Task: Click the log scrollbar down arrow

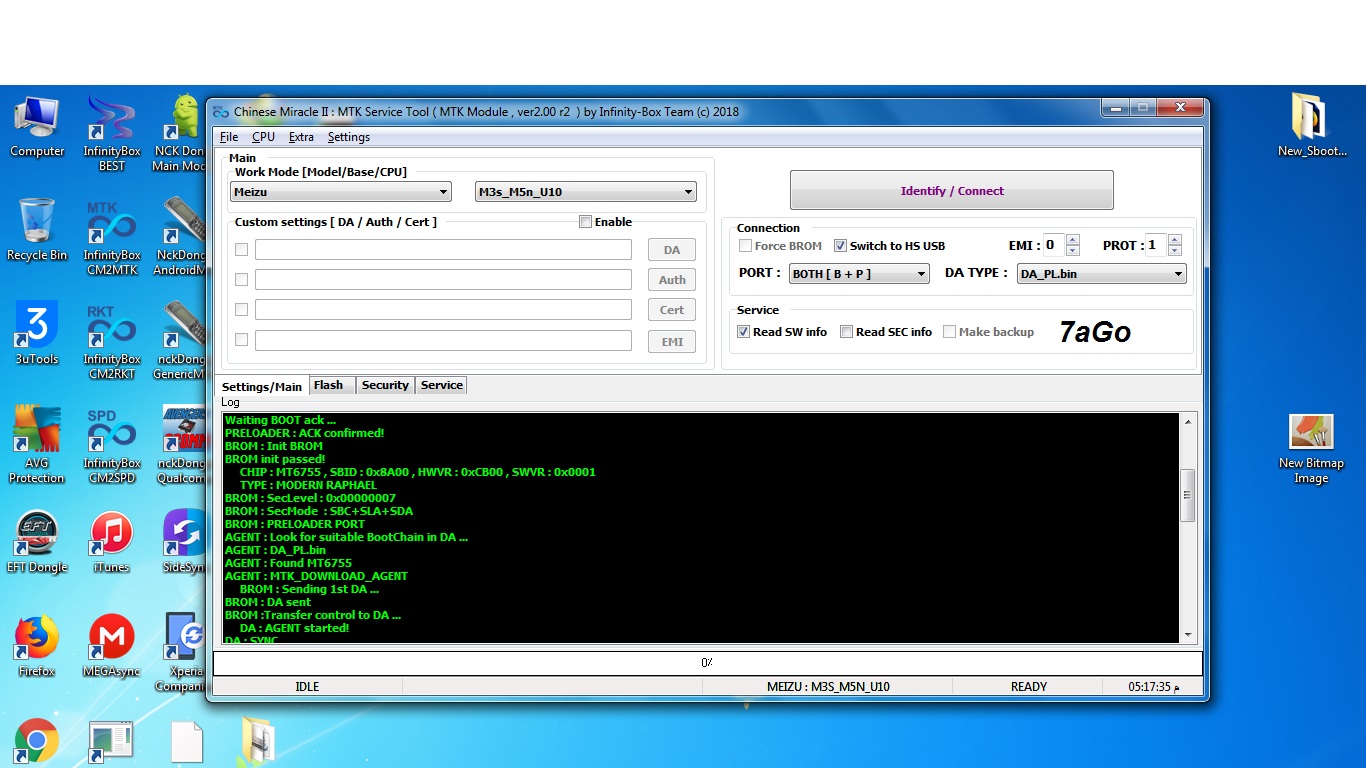Action: point(1188,635)
